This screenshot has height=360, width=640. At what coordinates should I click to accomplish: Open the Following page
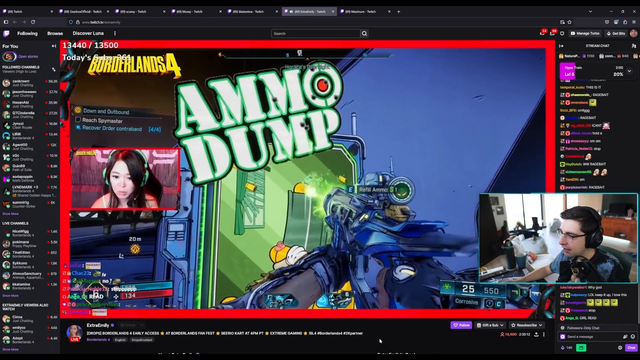27,33
